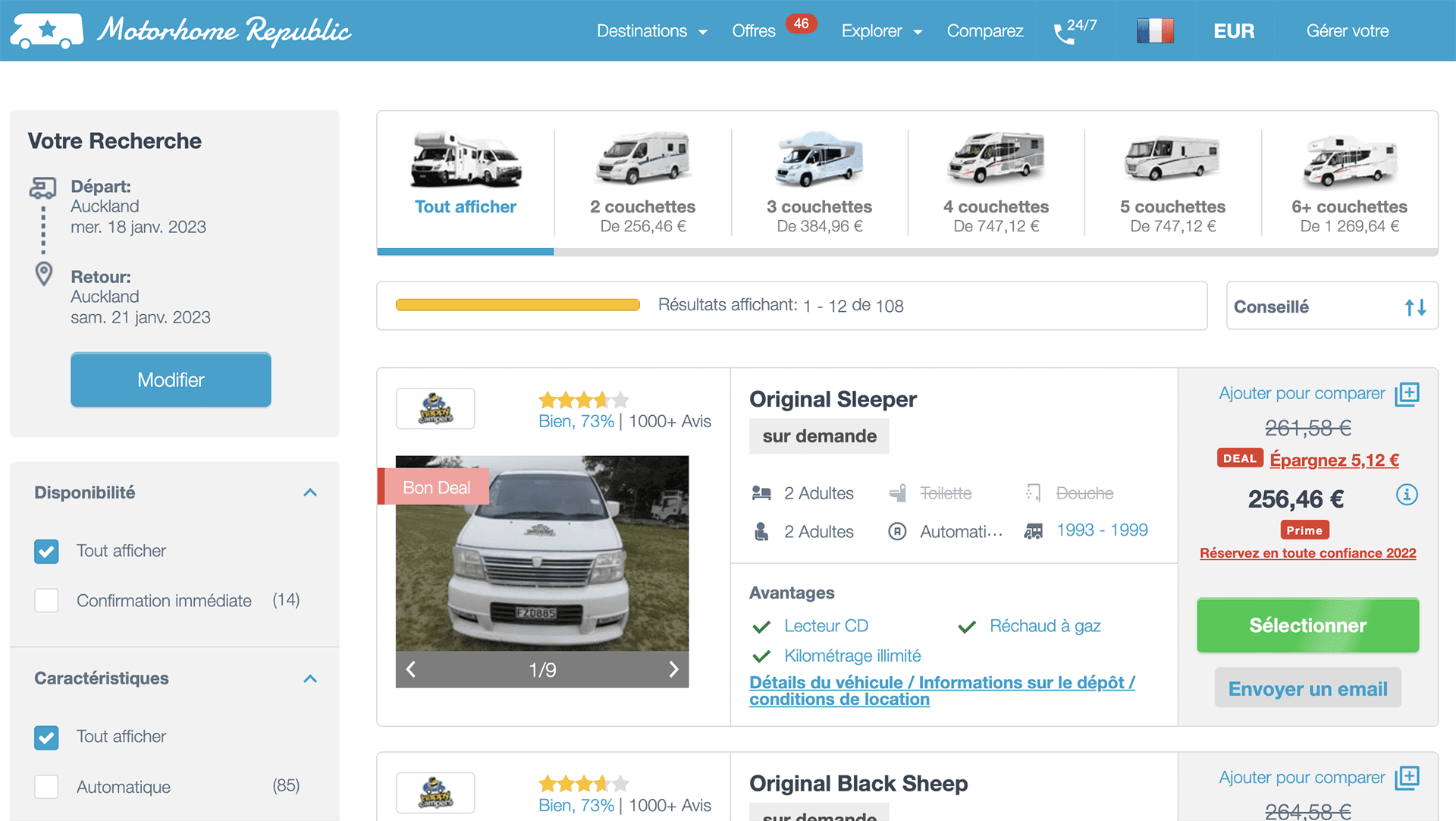Click the Envoyer un email button
The height and width of the screenshot is (821, 1456).
[x=1308, y=688]
